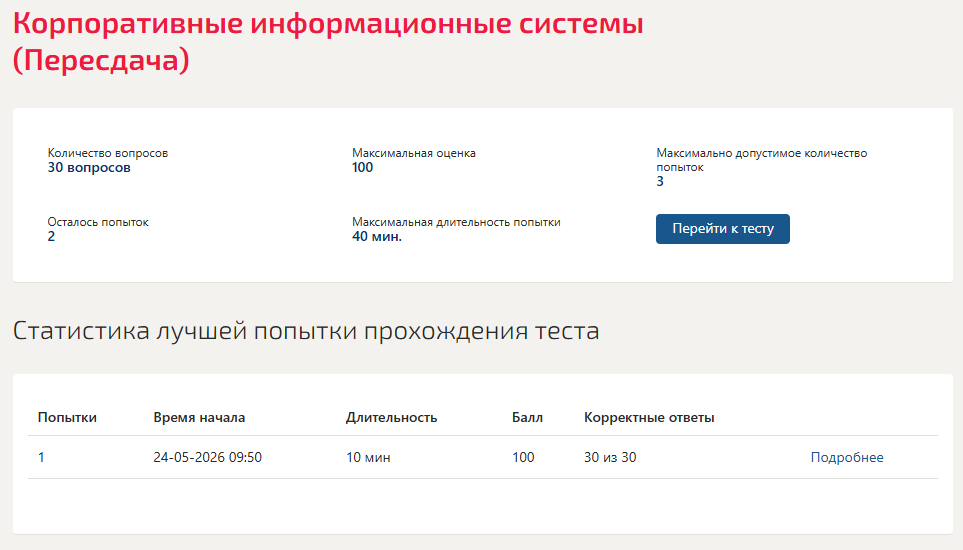This screenshot has height=550, width=963.
Task: Select the 'Попытки' column header
Action: (x=67, y=417)
